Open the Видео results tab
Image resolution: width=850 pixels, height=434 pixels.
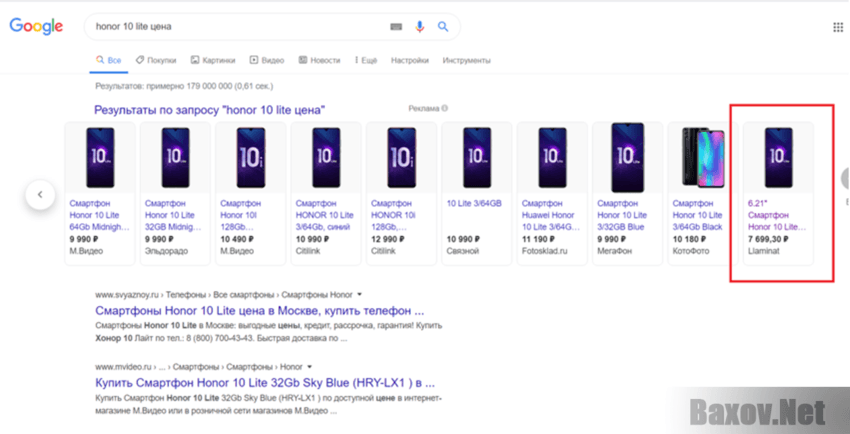[x=267, y=60]
